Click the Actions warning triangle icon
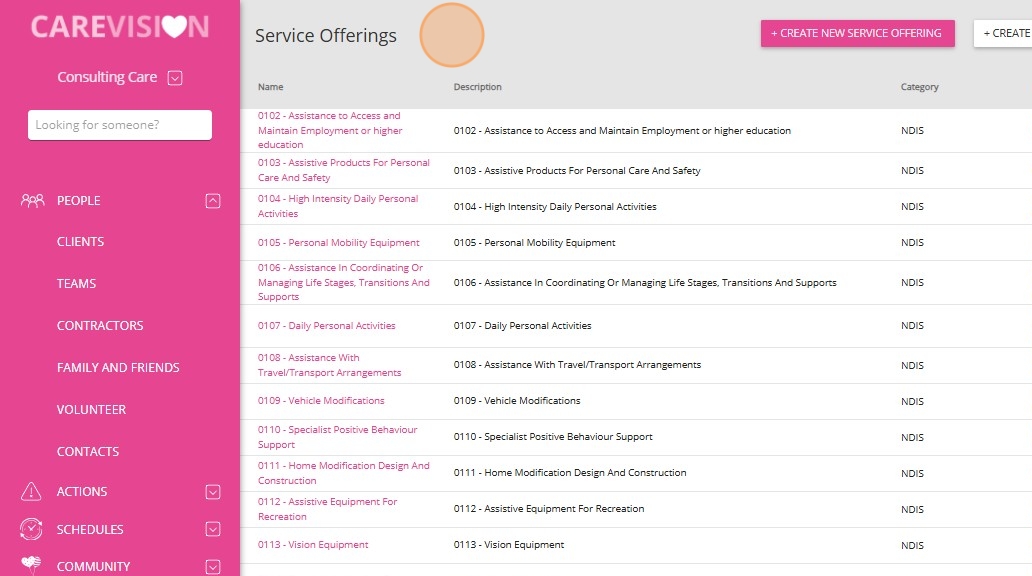The width and height of the screenshot is (1032, 576). (x=31, y=491)
